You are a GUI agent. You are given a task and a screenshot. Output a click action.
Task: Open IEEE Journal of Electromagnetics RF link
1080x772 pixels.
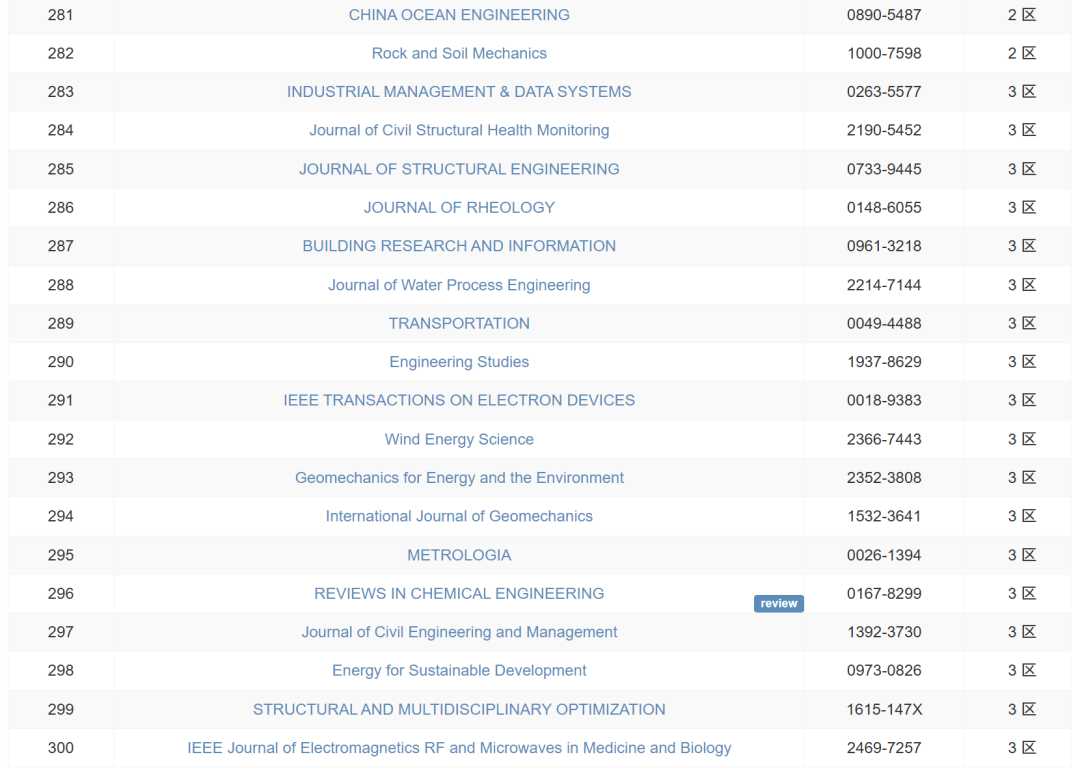tap(459, 748)
